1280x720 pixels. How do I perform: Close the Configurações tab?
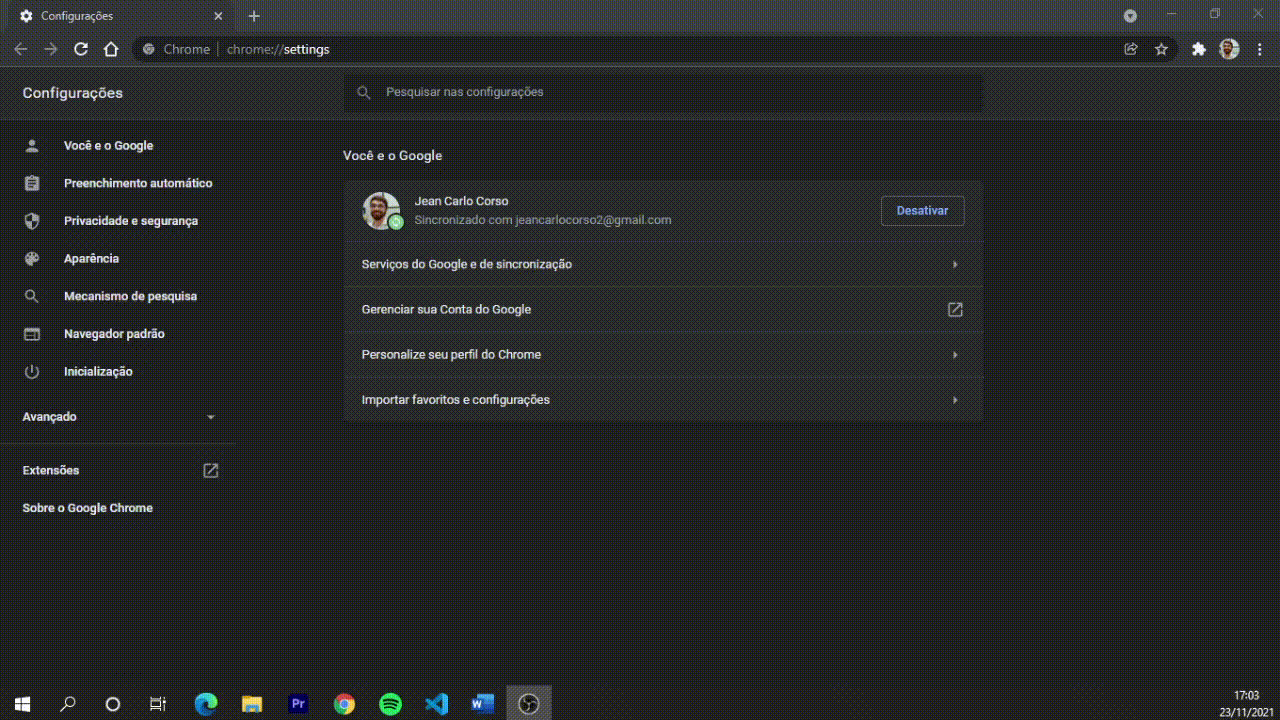[218, 16]
